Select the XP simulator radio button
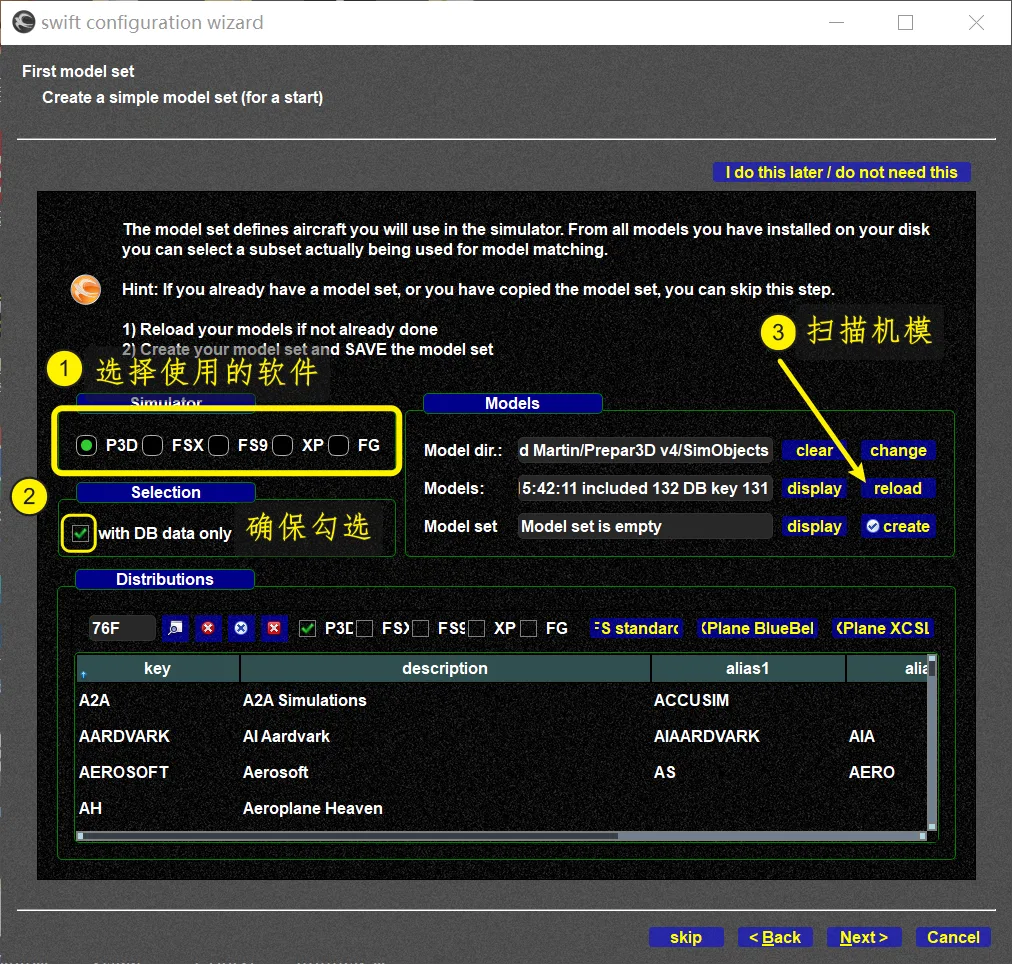Viewport: 1012px width, 964px height. point(283,445)
